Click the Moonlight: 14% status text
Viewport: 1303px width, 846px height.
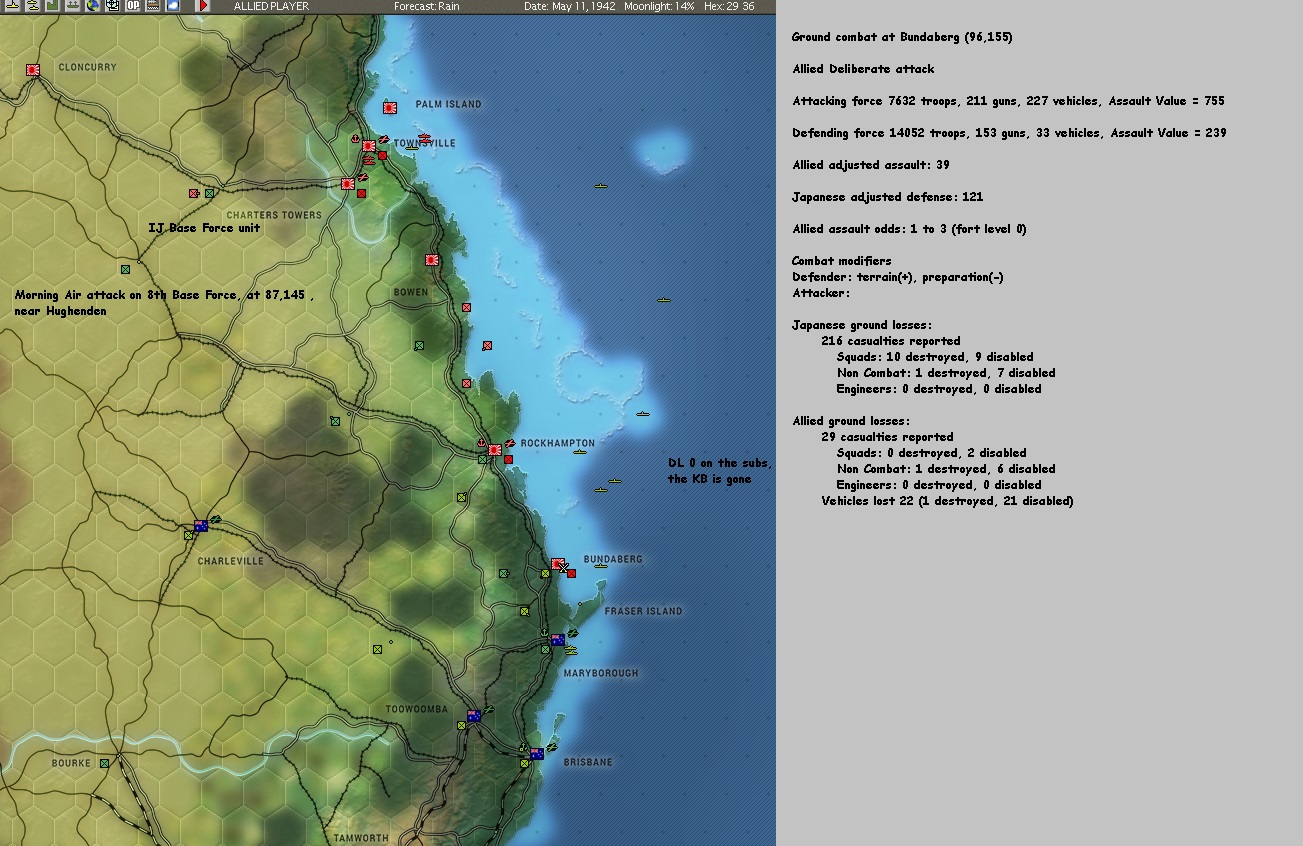coord(659,6)
